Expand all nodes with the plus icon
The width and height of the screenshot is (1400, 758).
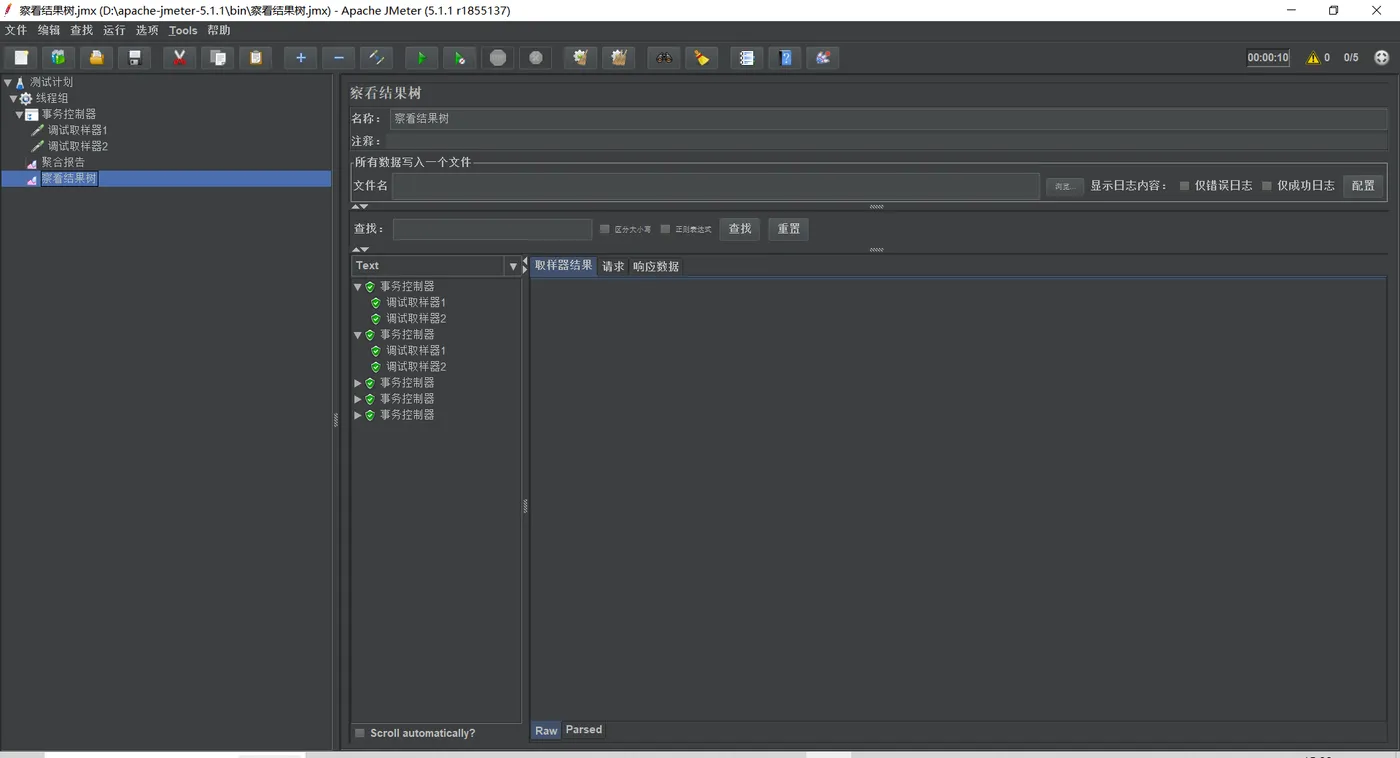tap(300, 58)
